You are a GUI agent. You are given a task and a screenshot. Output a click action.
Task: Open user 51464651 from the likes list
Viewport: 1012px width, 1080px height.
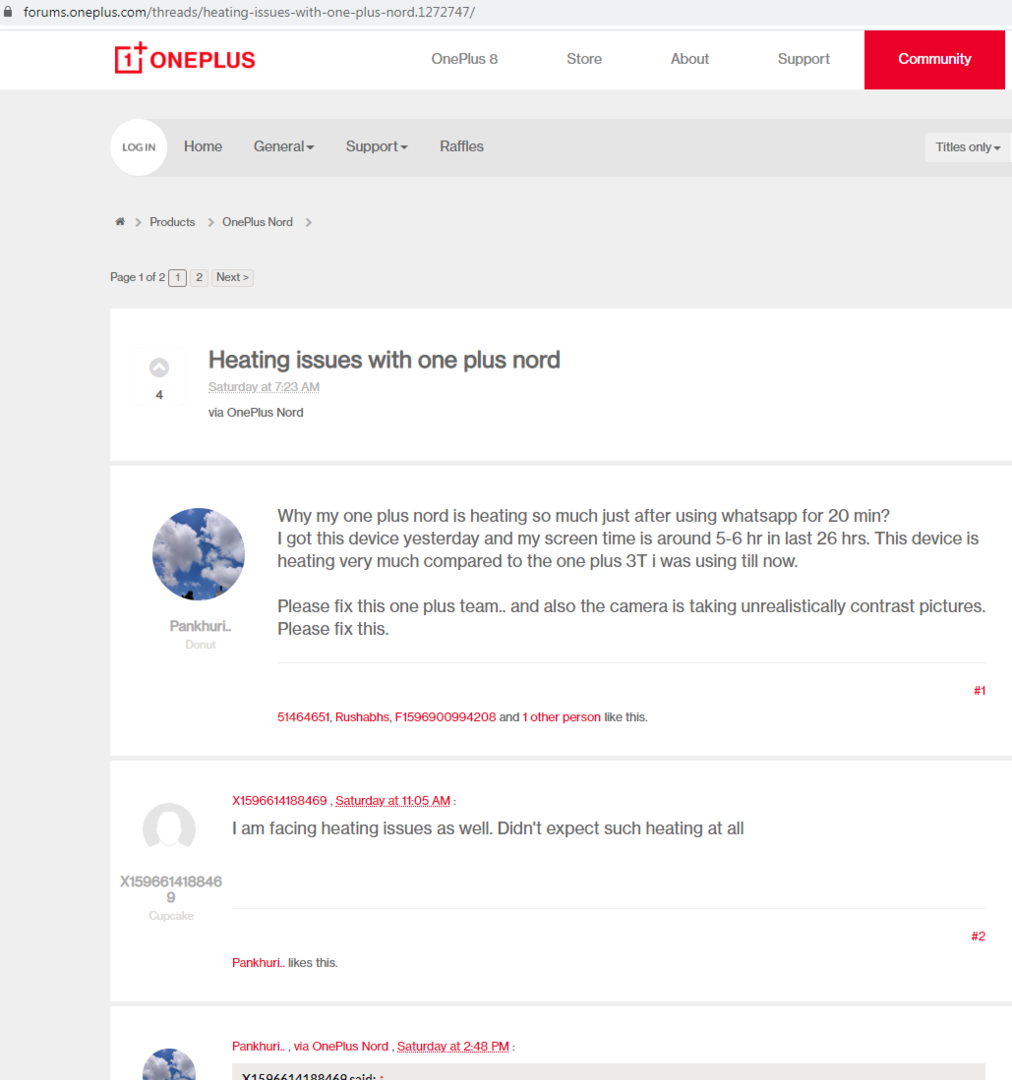[x=303, y=717]
